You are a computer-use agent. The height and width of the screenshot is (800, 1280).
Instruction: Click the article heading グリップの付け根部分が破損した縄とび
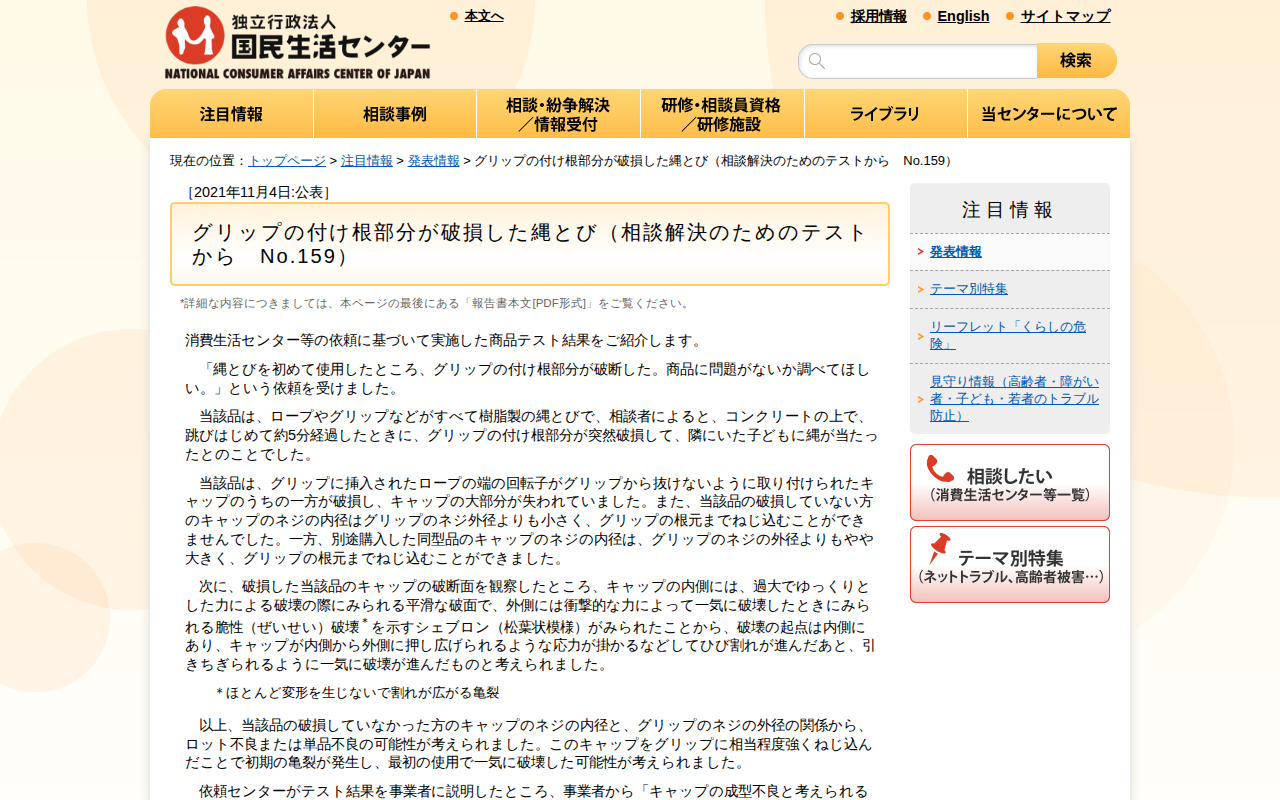530,244
